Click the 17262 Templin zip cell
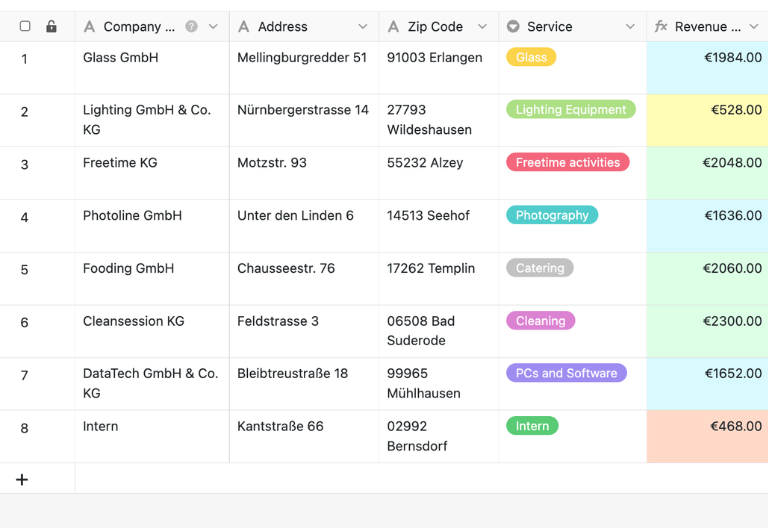The width and height of the screenshot is (768, 528). pos(439,279)
